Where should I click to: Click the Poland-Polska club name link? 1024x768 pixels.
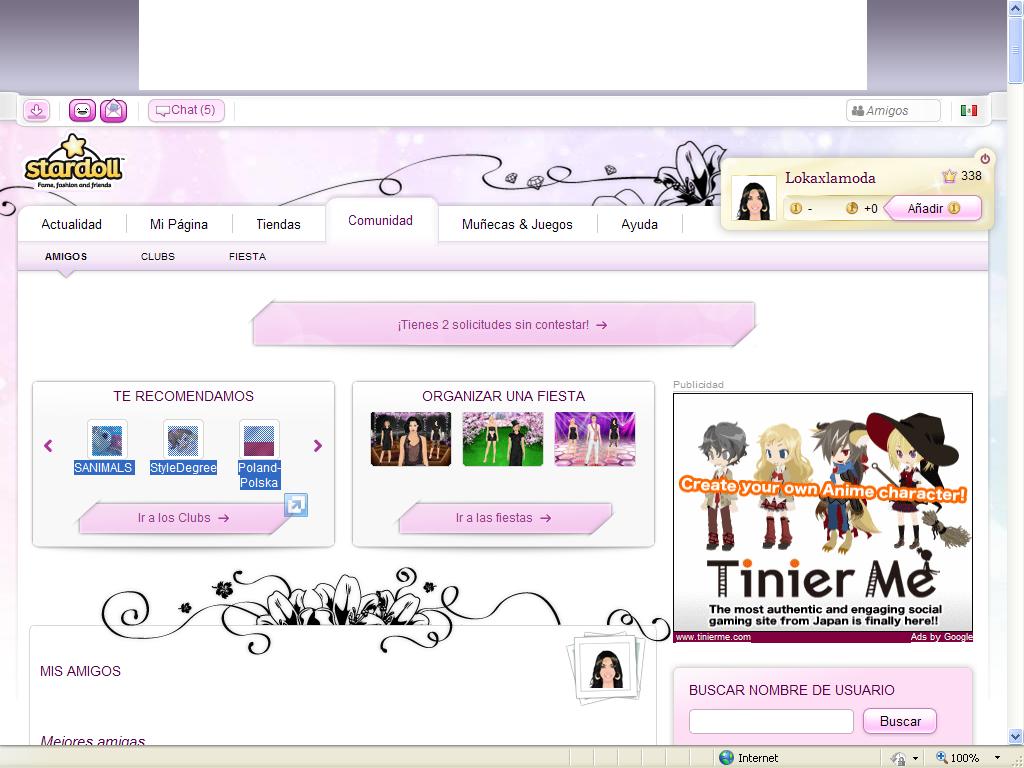pos(259,475)
